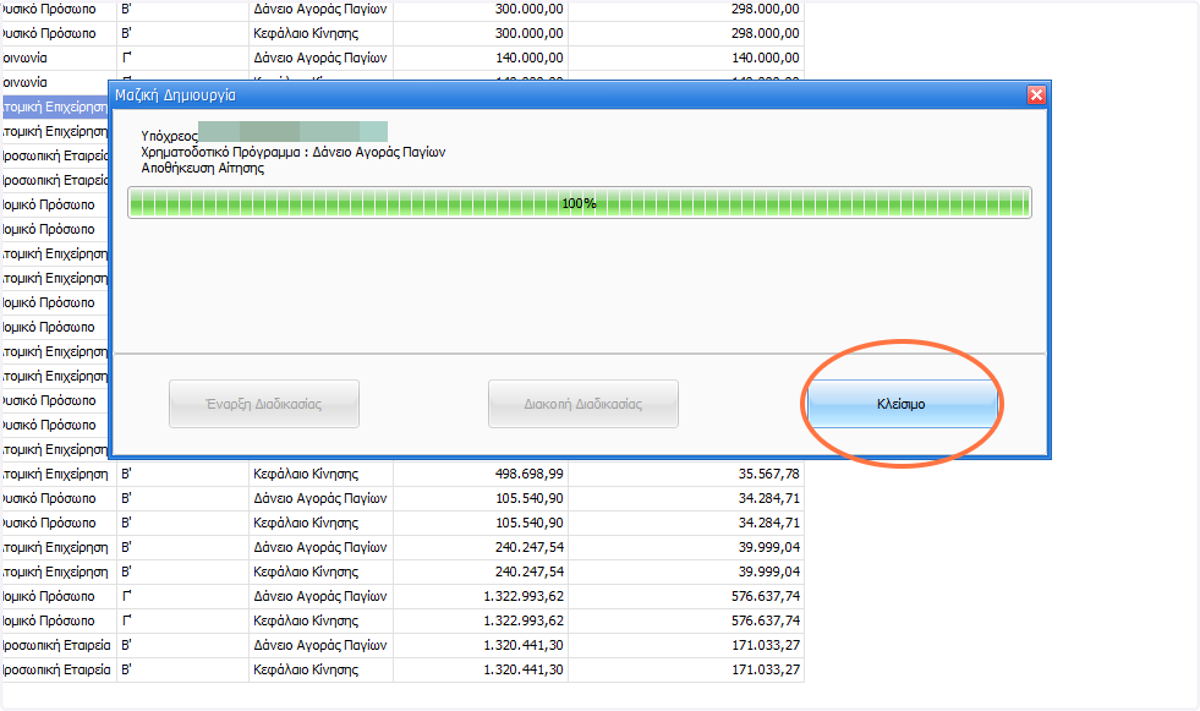Click the Αποθήκευση Αίτησης status line
The width and height of the screenshot is (1200, 711).
(x=203, y=167)
